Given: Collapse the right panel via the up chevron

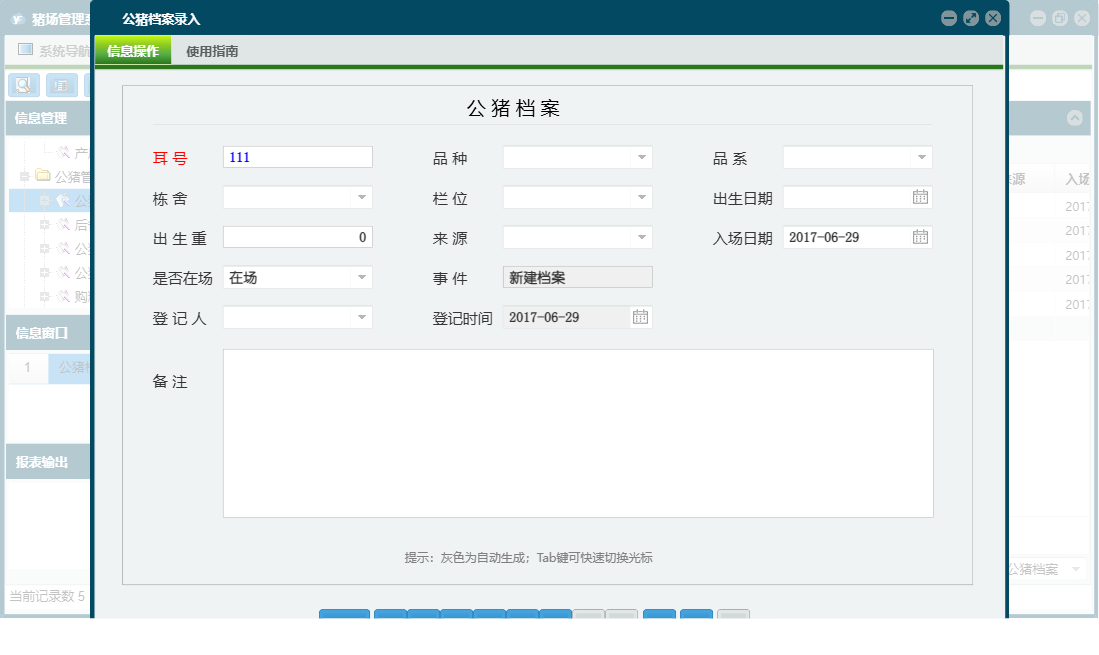Looking at the screenshot, I should tap(1075, 118).
